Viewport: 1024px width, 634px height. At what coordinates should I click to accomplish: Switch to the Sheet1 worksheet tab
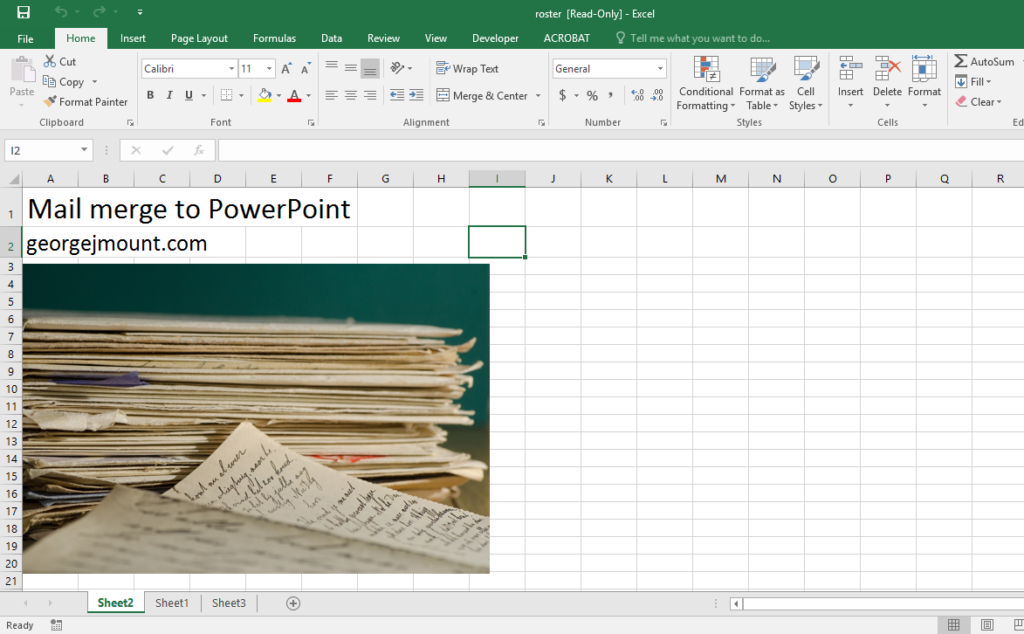click(x=171, y=603)
